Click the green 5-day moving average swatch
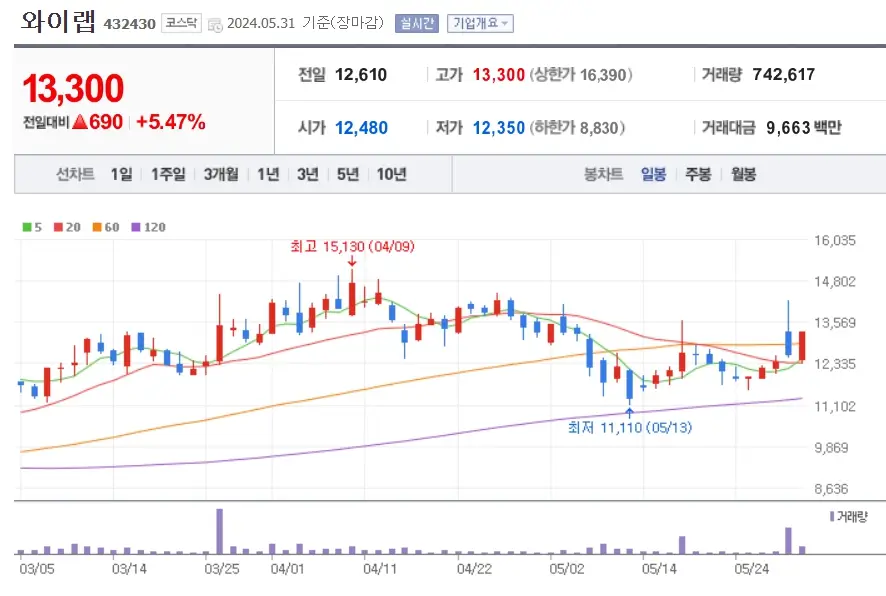886x596 pixels. pos(27,227)
